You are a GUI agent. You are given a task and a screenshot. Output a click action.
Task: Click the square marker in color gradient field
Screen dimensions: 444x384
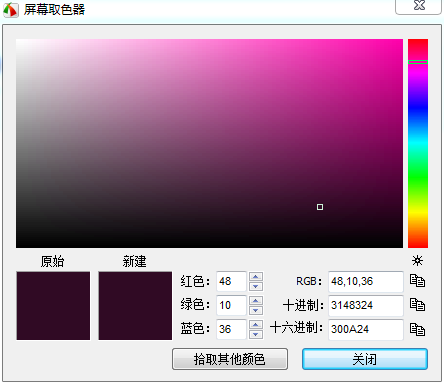click(320, 207)
